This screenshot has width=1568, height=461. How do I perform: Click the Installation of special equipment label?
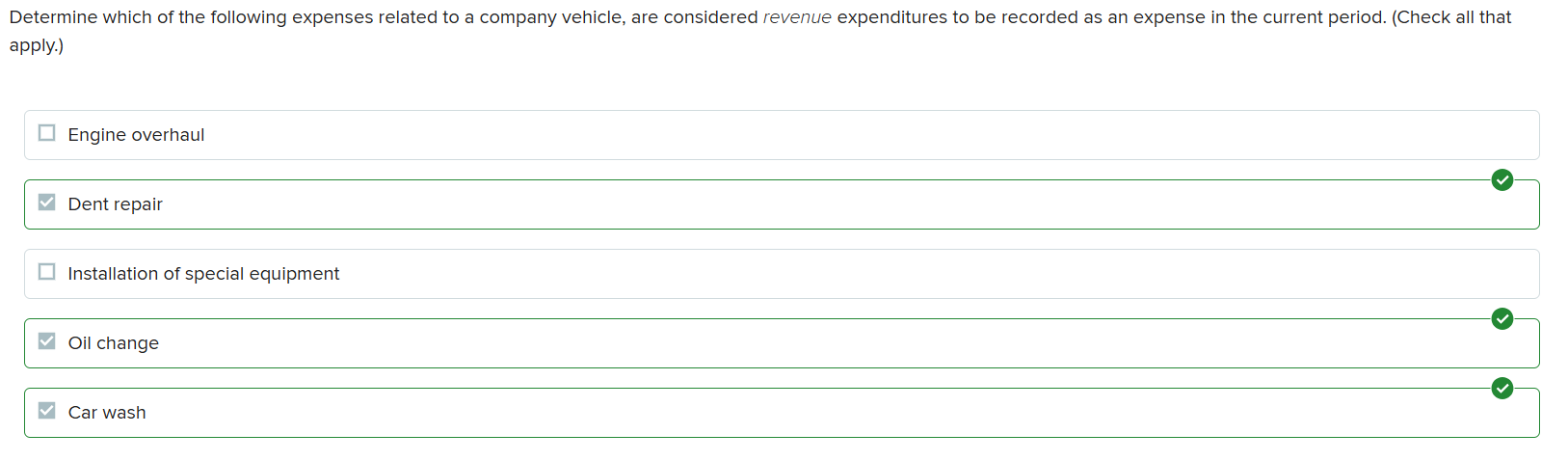tap(203, 274)
